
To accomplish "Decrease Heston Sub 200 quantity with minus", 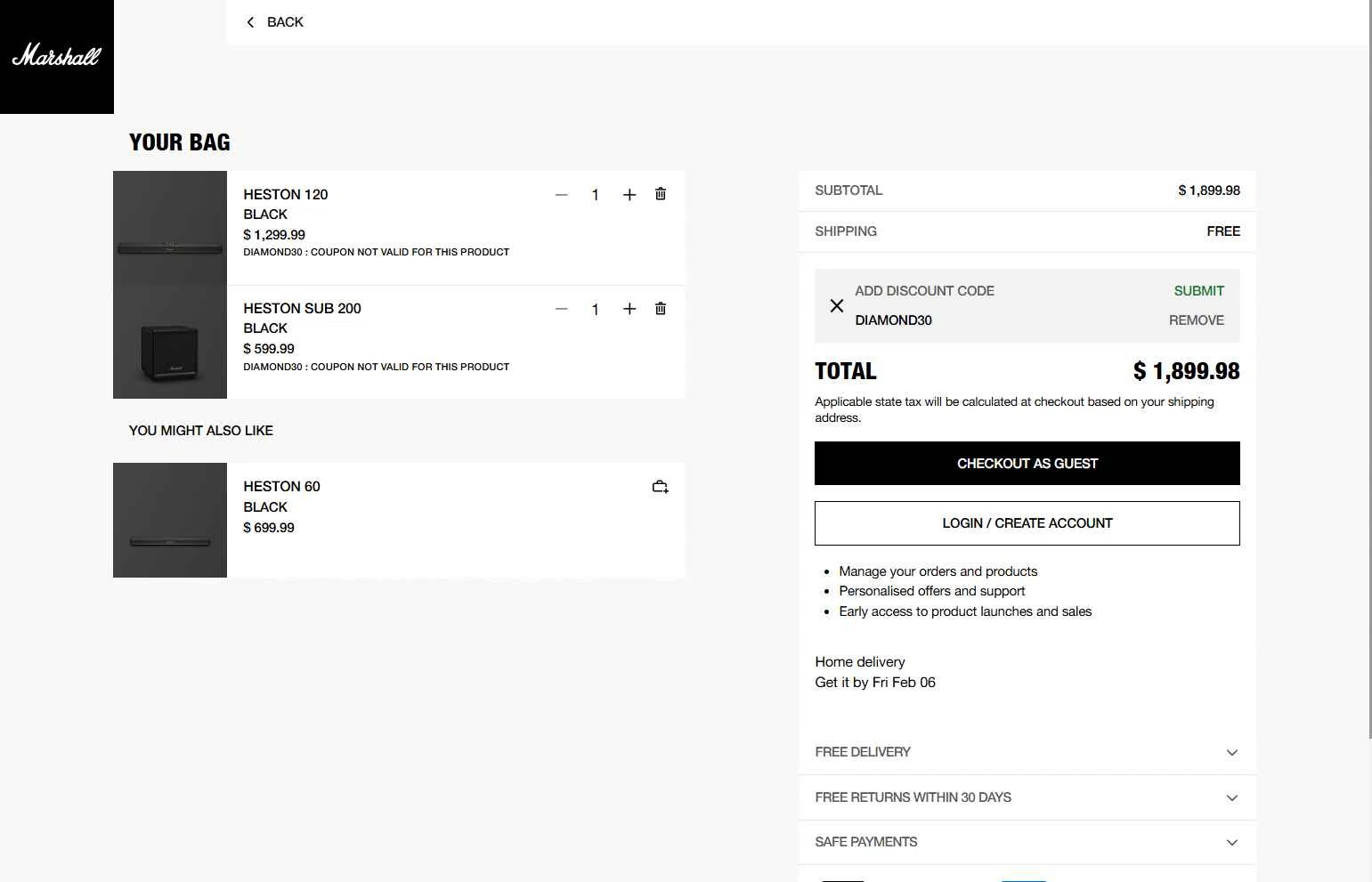I will coord(562,309).
